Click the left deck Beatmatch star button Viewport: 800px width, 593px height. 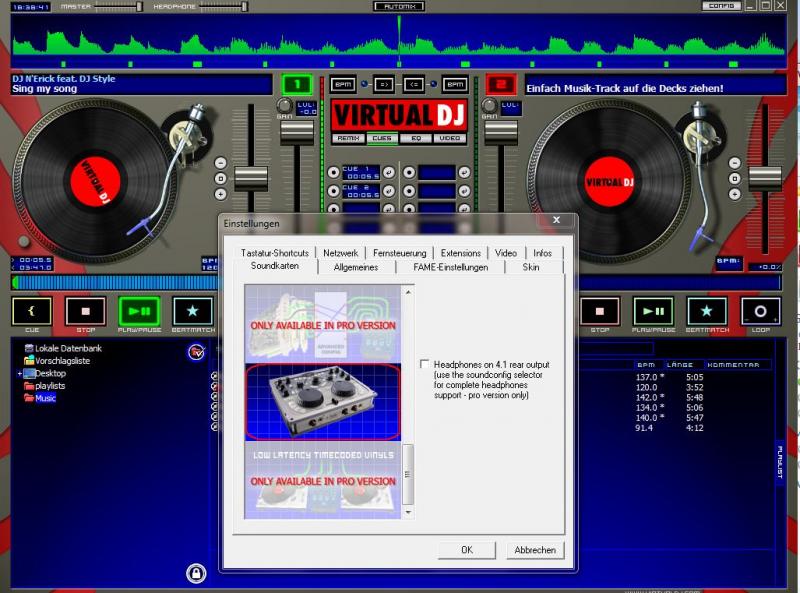(192, 311)
